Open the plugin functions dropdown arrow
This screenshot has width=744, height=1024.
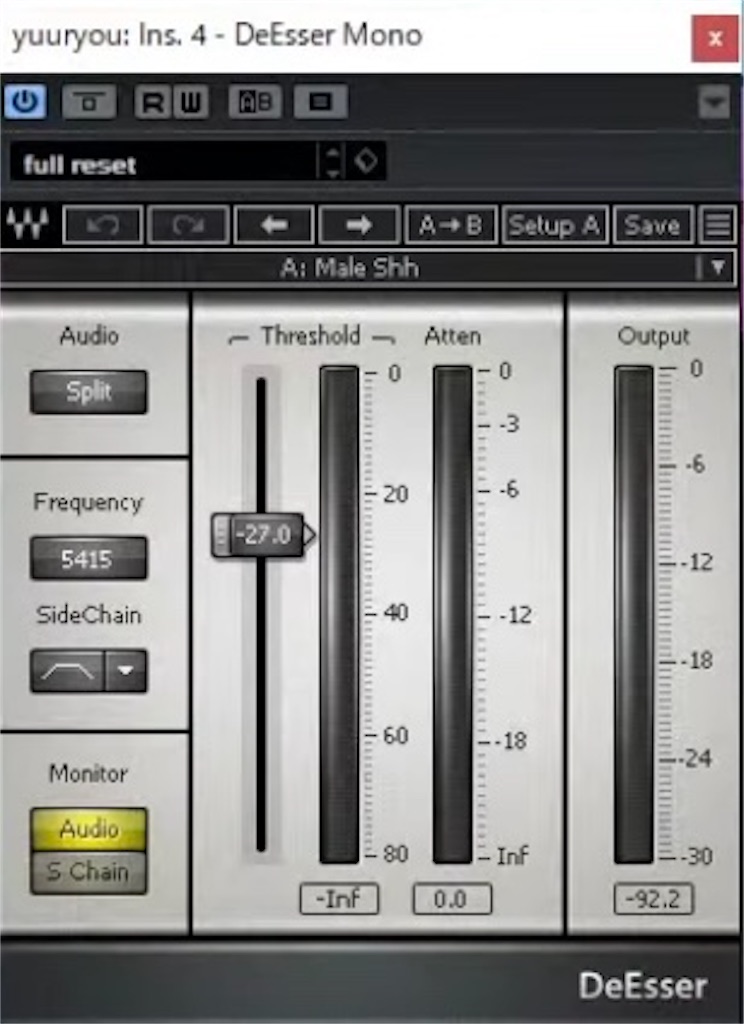point(714,103)
